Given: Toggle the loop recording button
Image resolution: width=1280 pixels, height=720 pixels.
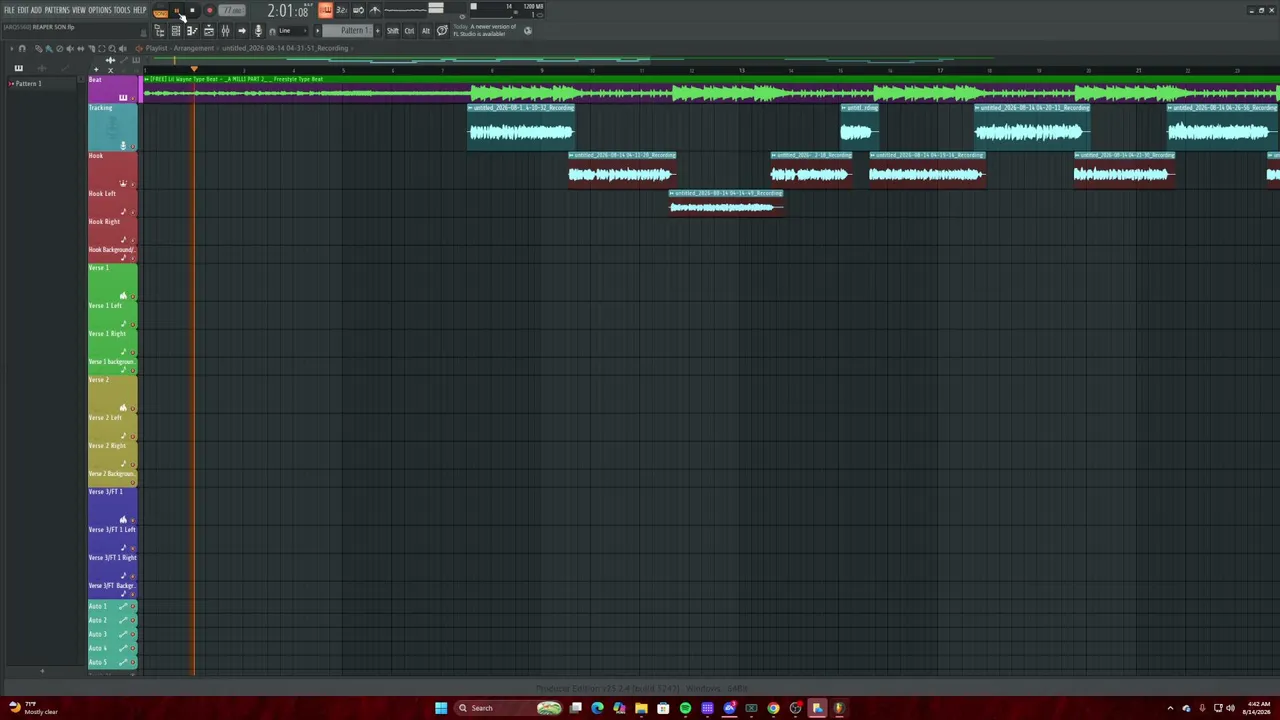Looking at the screenshot, I should 358,10.
